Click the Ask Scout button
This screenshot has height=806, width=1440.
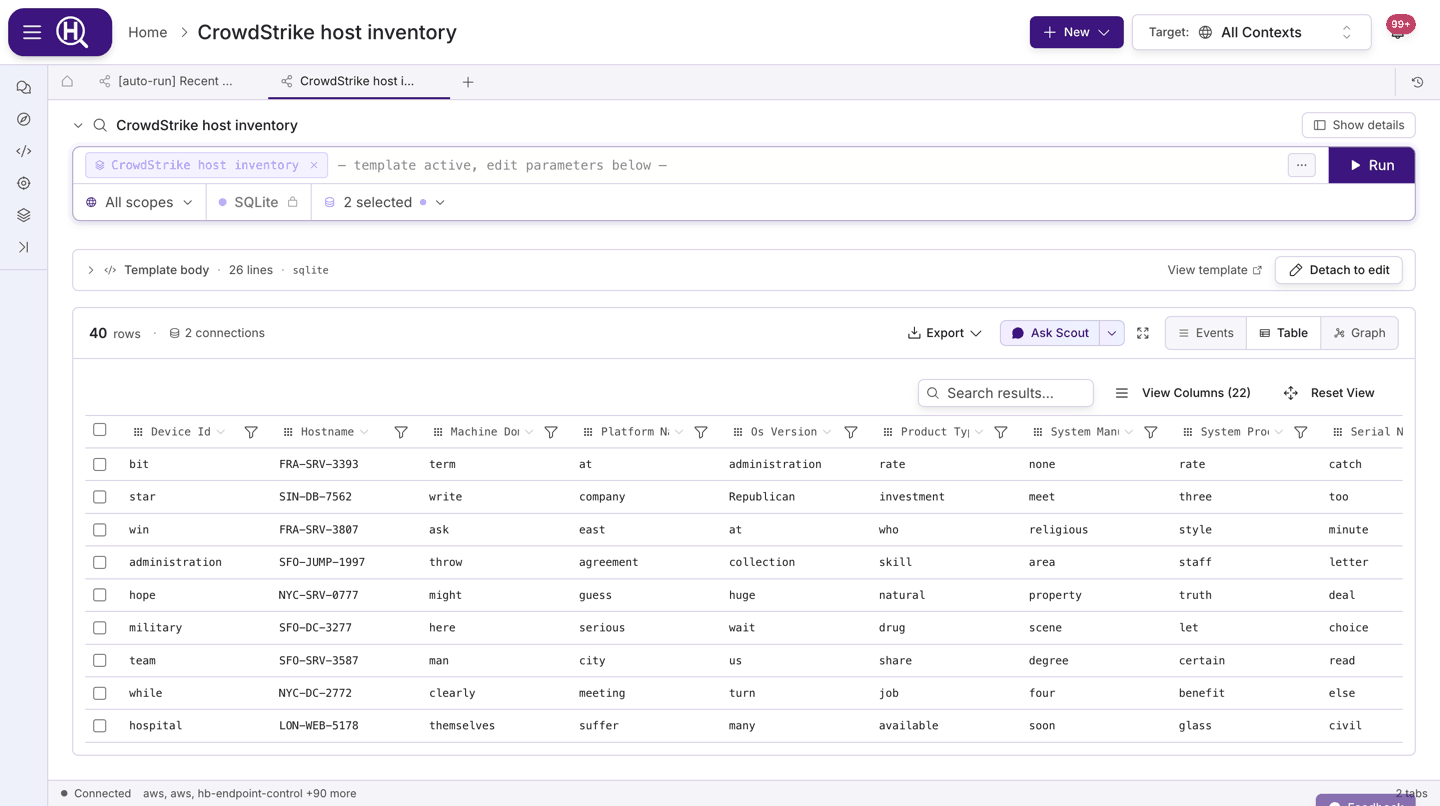click(x=1050, y=333)
